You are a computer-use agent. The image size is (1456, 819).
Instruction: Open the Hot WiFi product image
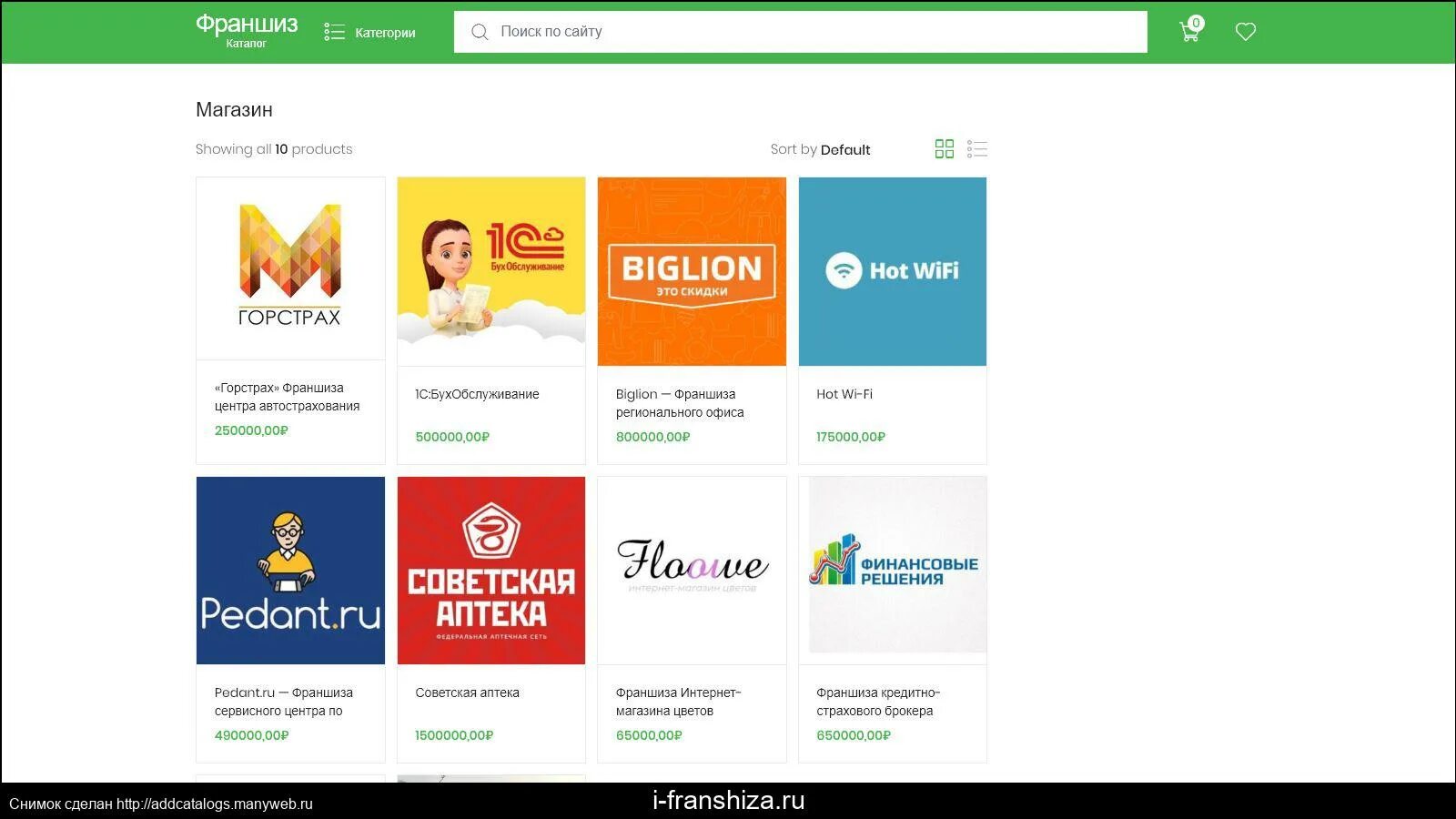pos(893,271)
